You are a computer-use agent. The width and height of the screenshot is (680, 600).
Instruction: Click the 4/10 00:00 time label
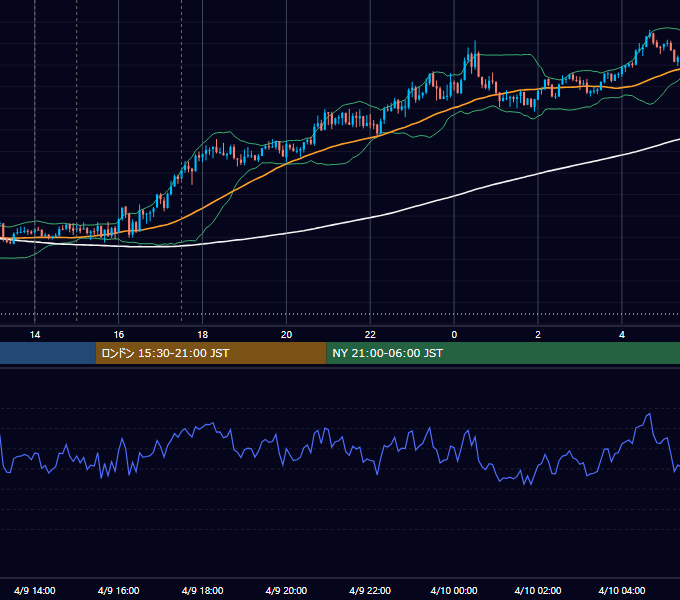click(x=454, y=590)
